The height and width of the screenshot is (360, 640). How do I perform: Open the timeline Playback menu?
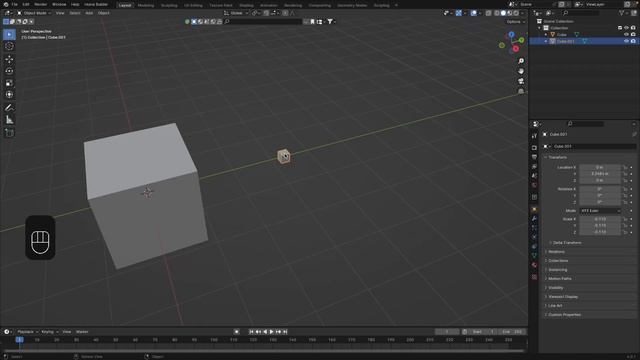[x=27, y=332]
